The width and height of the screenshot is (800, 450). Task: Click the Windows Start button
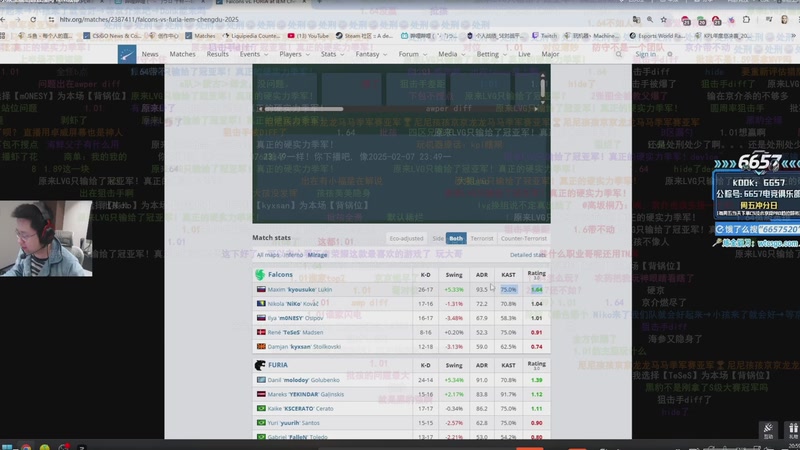(x=7, y=447)
